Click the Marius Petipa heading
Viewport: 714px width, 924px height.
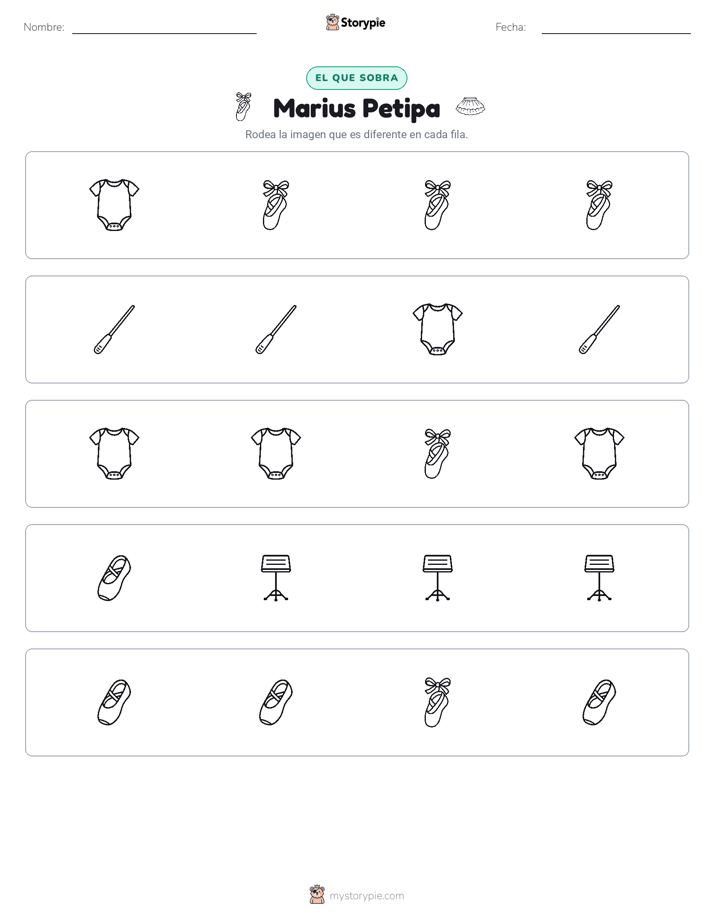(356, 108)
